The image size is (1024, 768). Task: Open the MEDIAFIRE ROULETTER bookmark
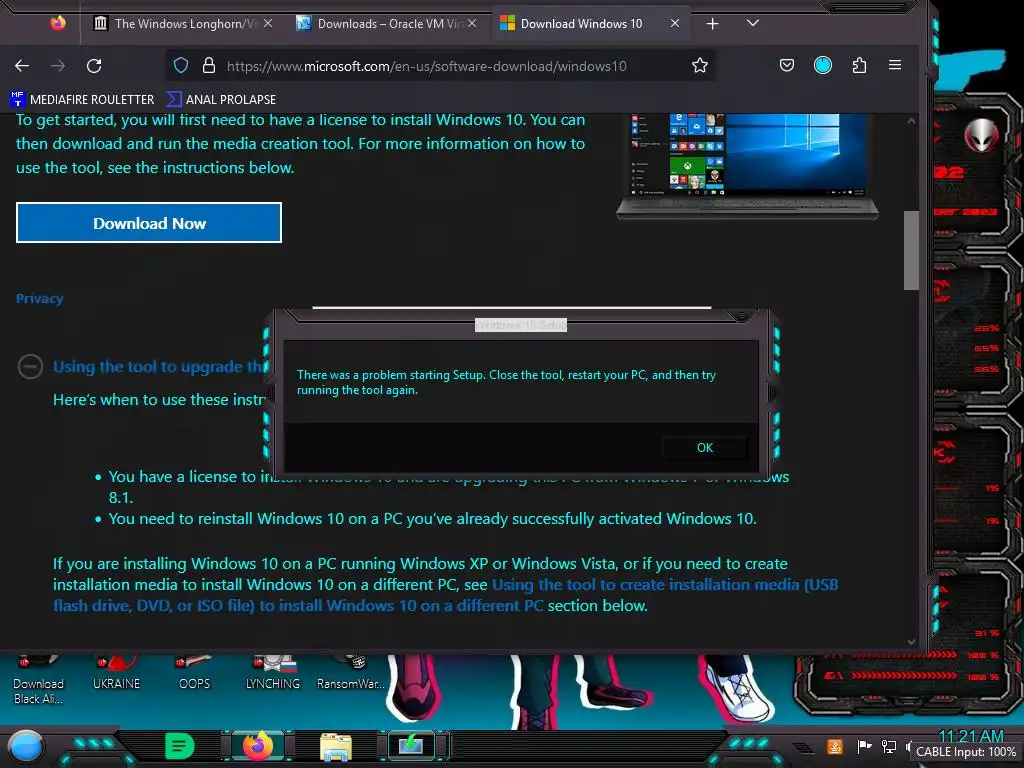tap(82, 99)
